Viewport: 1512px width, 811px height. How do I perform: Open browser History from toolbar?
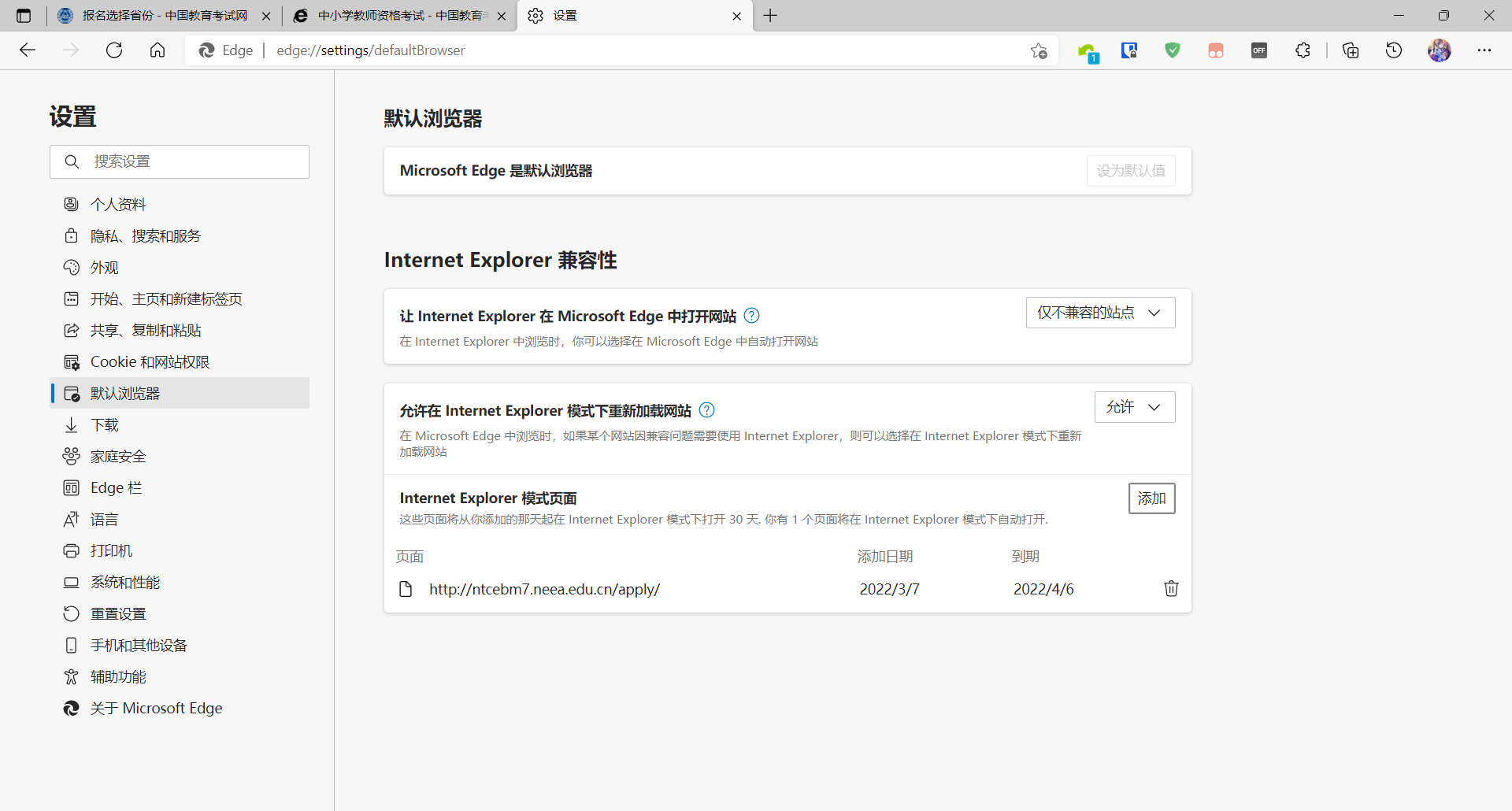pos(1393,50)
